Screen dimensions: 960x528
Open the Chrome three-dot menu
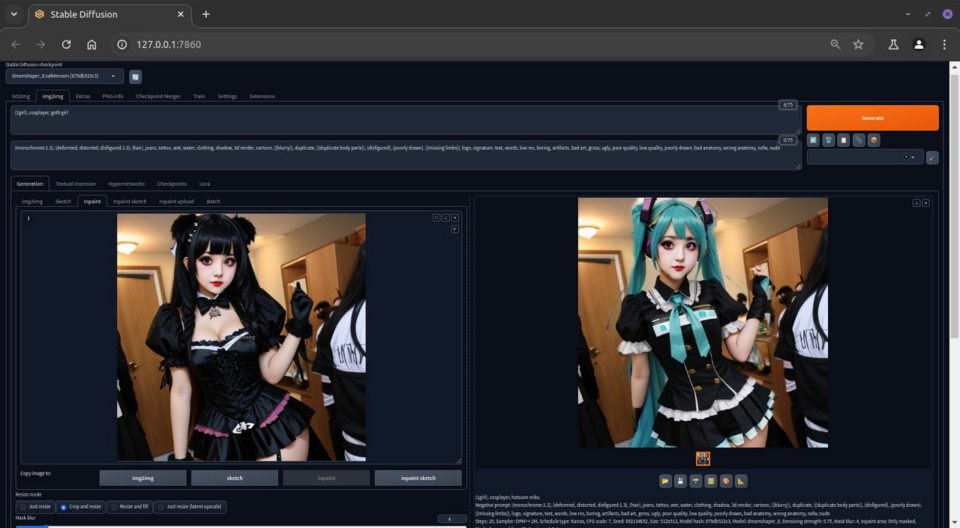(944, 44)
